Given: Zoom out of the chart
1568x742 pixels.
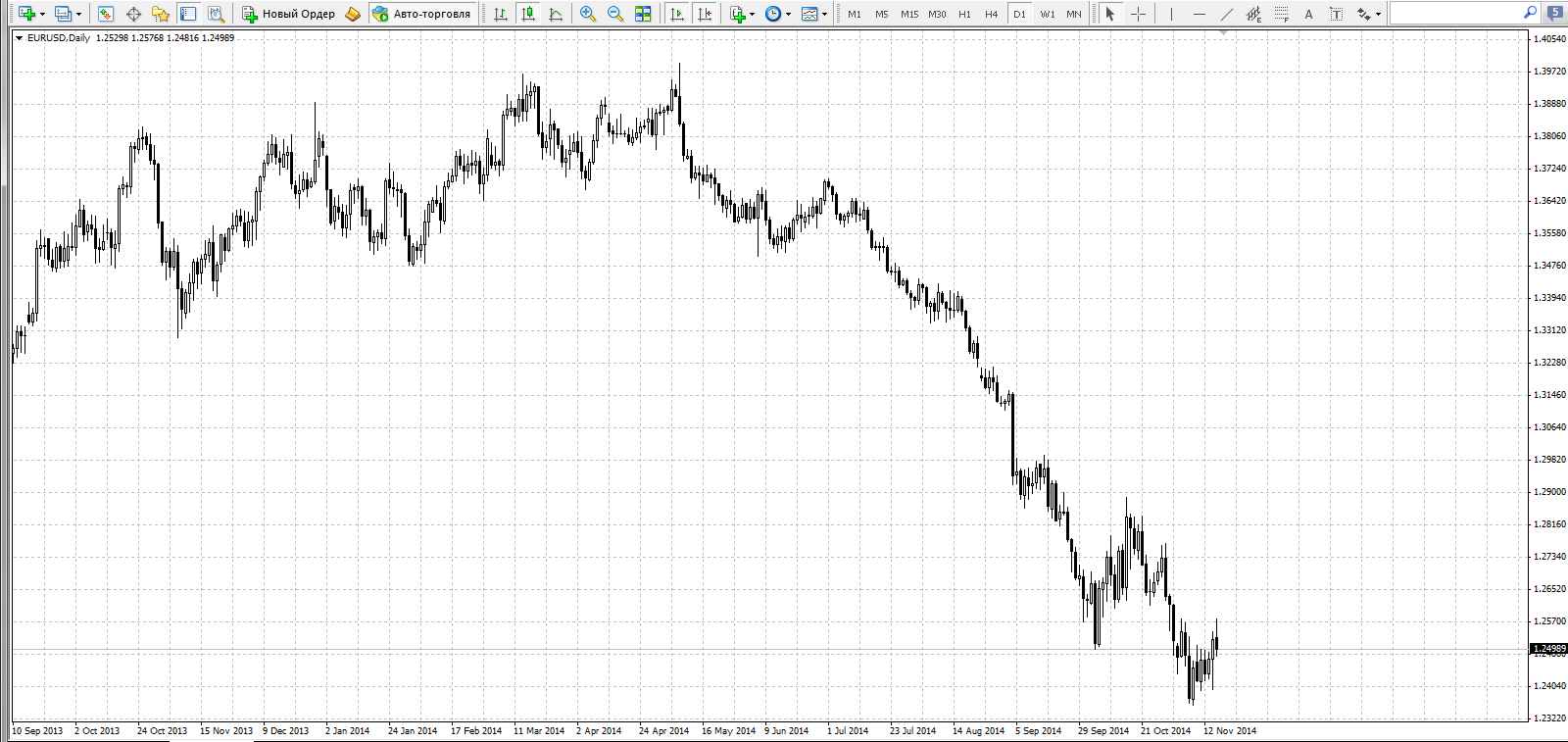Looking at the screenshot, I should (x=615, y=14).
